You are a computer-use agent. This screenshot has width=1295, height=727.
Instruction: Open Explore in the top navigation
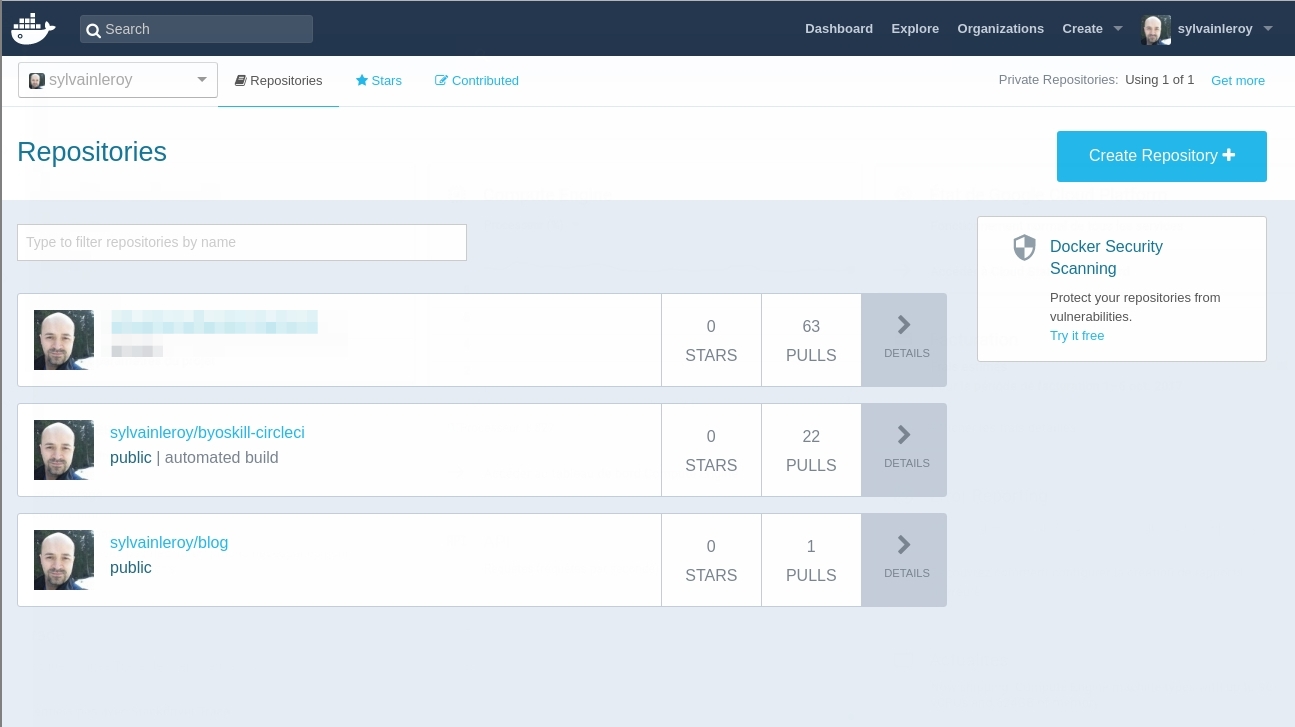pos(915,29)
